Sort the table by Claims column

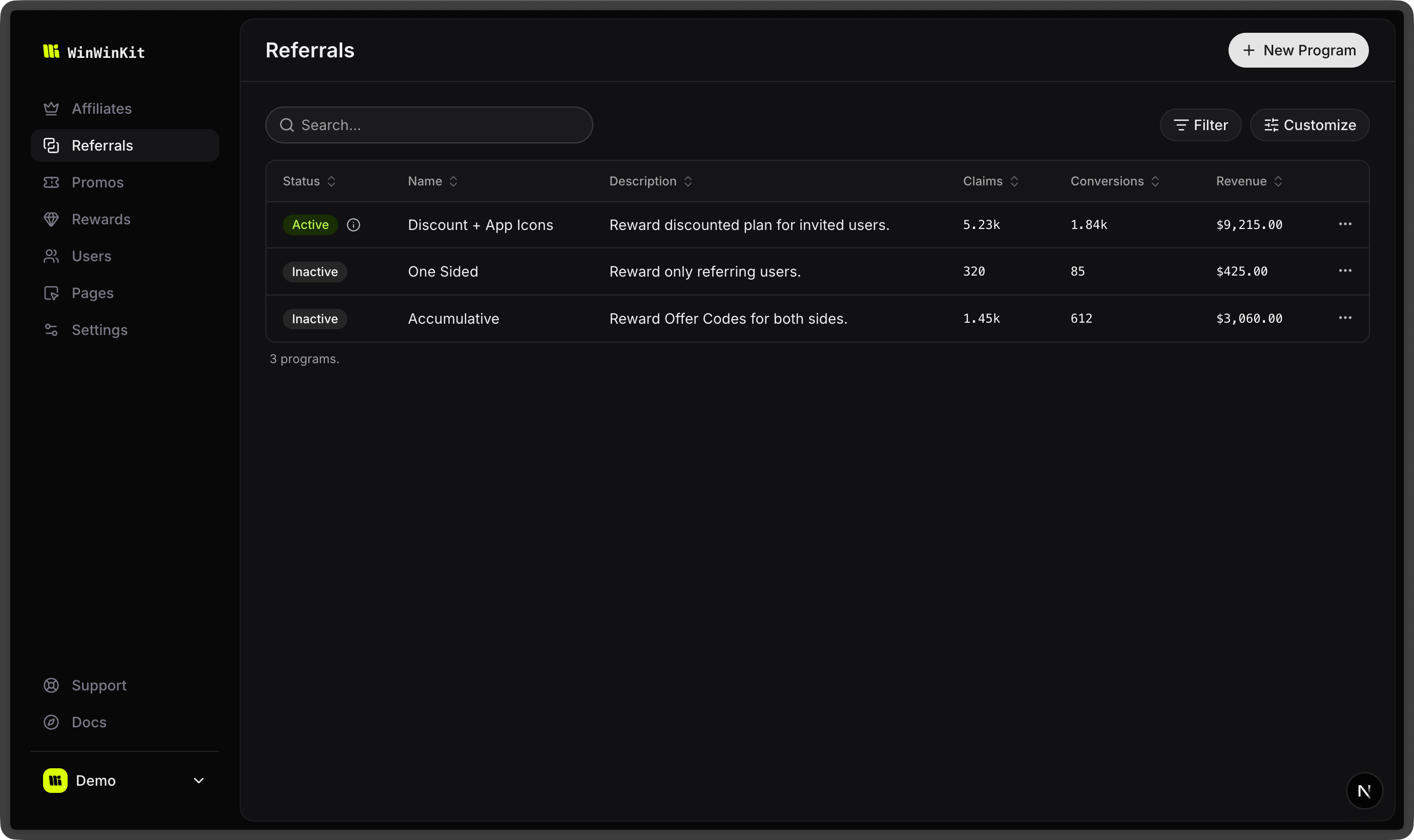991,181
